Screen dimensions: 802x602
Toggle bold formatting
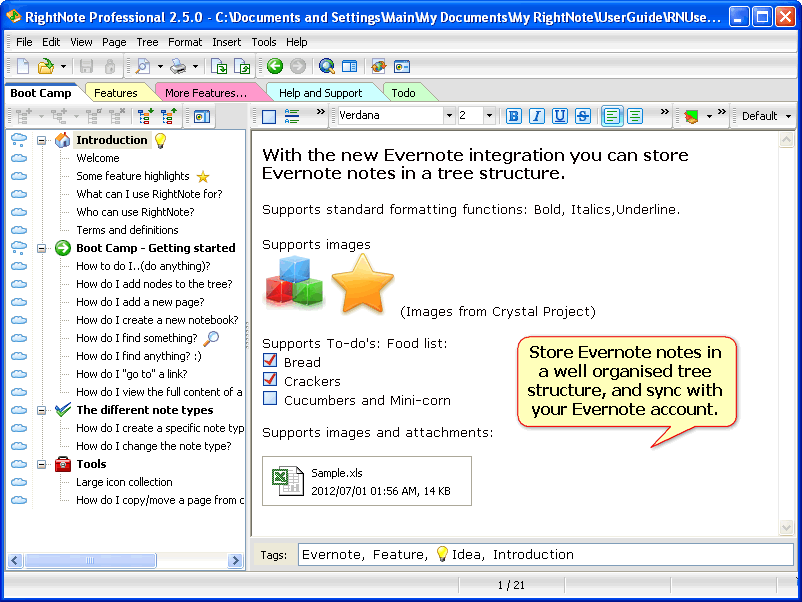(x=514, y=116)
